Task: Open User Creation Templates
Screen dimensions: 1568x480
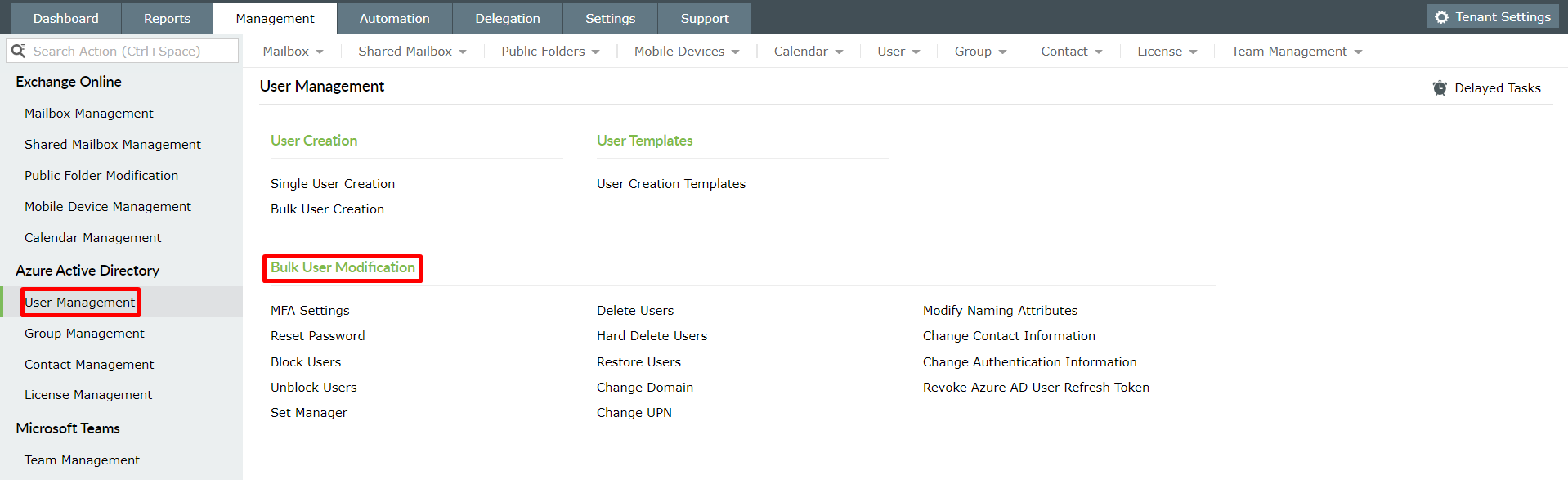Action: (670, 184)
